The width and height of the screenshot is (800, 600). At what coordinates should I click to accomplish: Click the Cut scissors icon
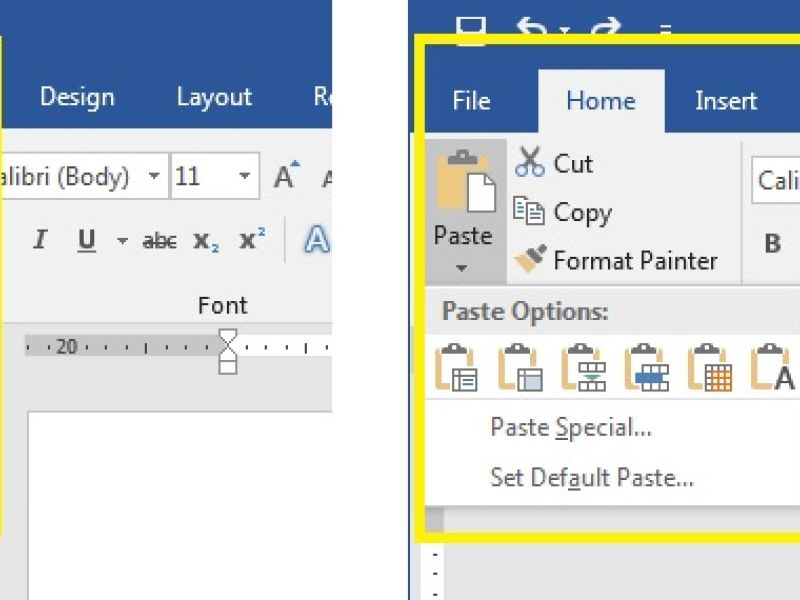click(530, 162)
